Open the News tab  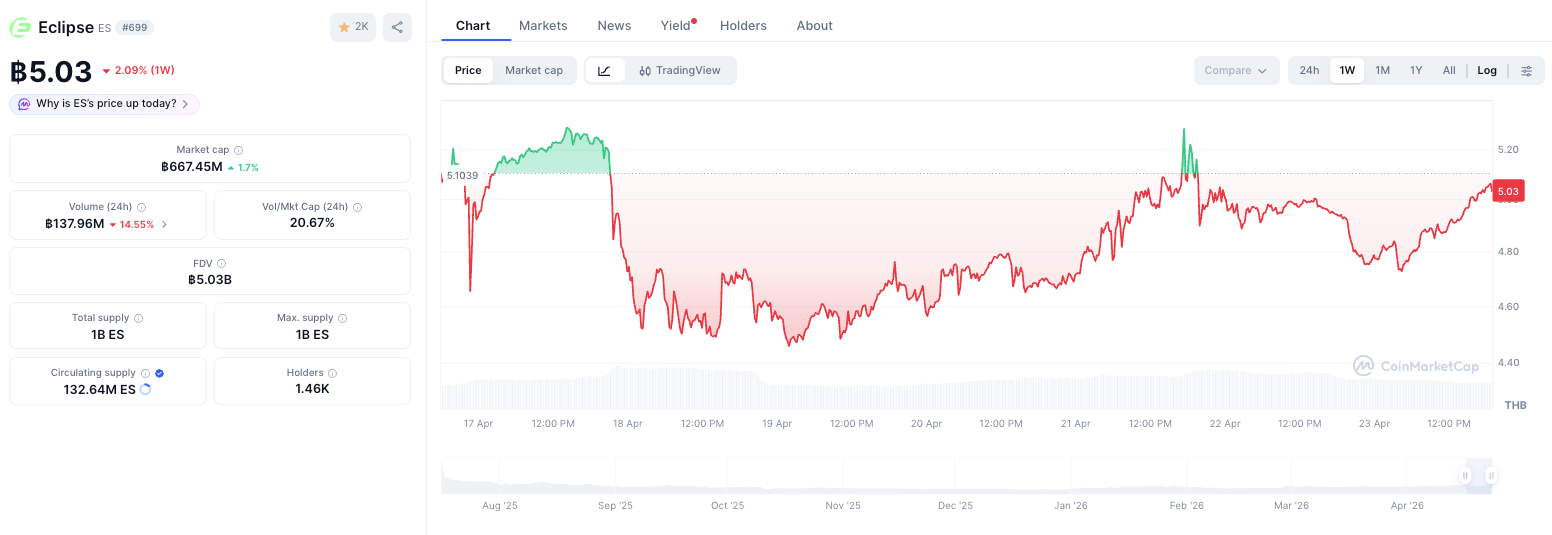coord(614,25)
